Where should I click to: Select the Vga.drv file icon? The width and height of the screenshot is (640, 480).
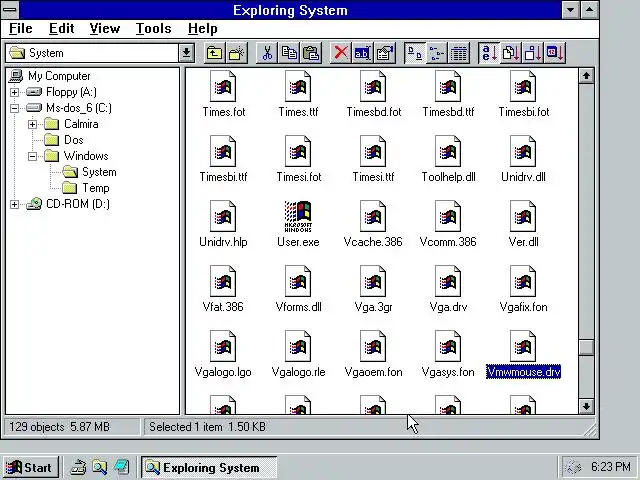448,281
